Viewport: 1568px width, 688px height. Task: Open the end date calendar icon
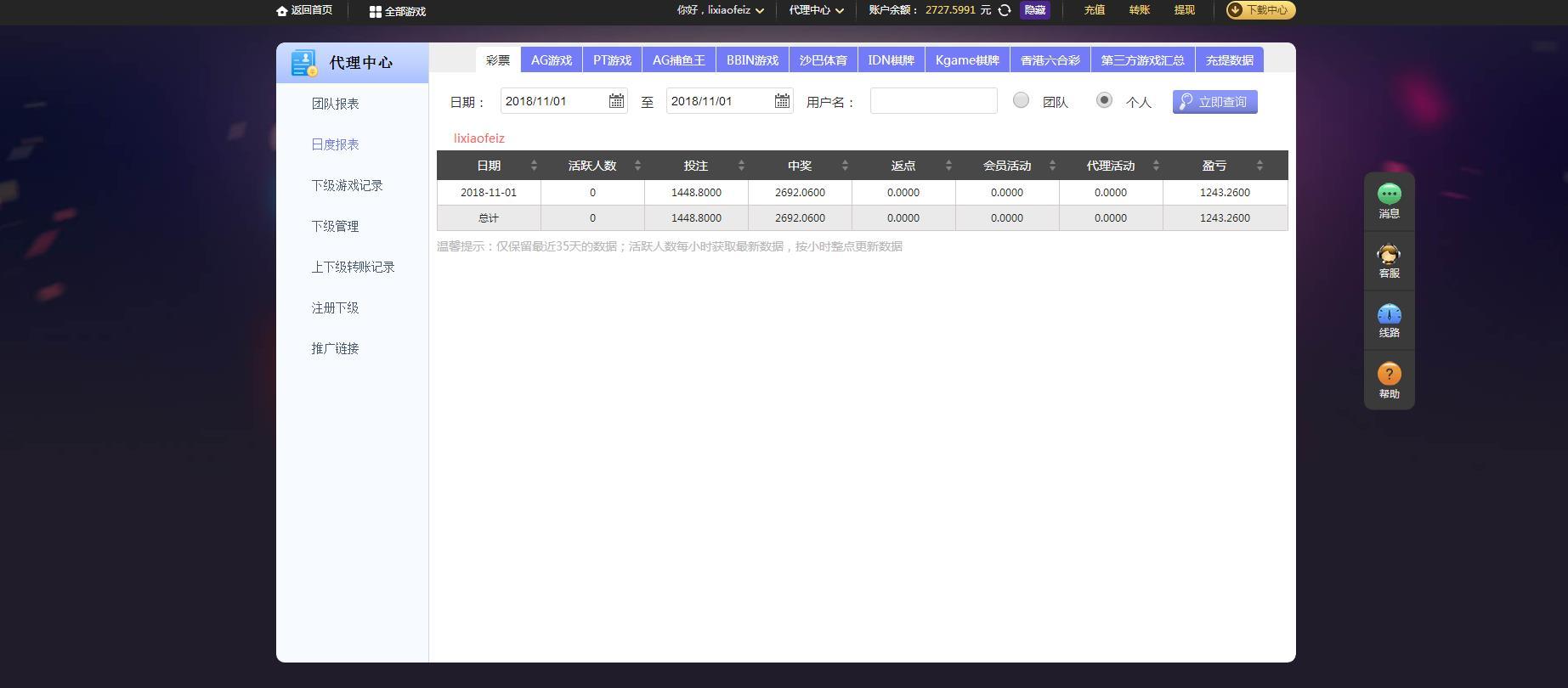tap(782, 101)
